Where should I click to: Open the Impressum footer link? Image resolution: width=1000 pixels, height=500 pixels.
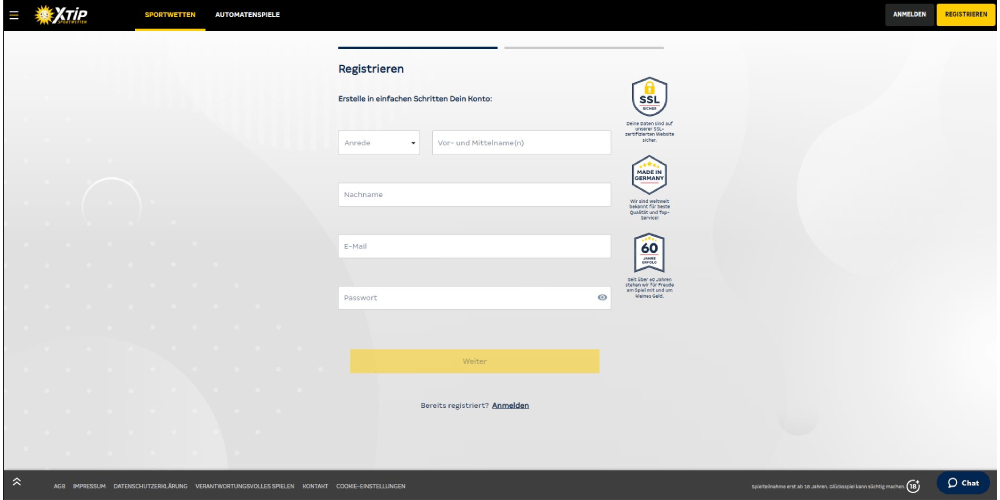click(x=89, y=486)
